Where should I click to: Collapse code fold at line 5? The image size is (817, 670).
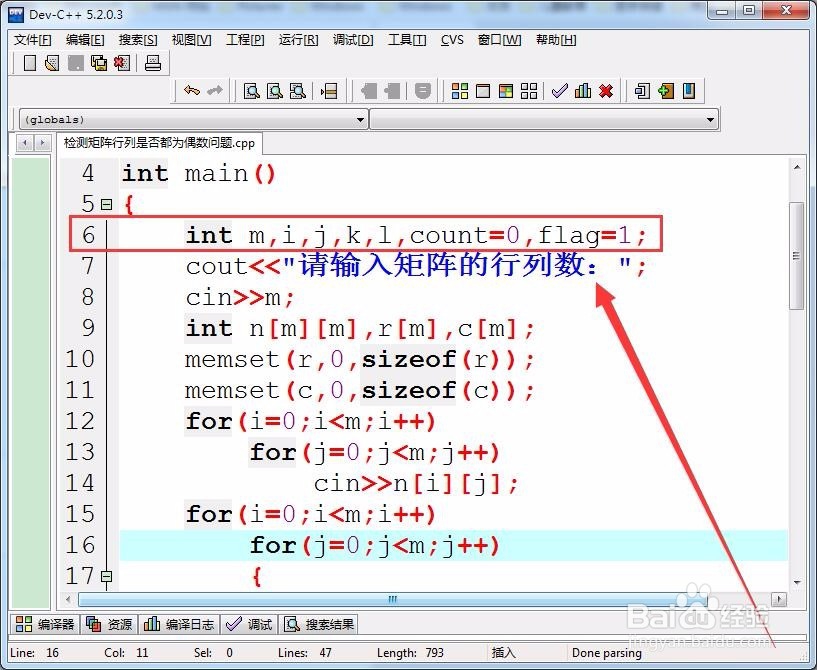click(x=107, y=204)
